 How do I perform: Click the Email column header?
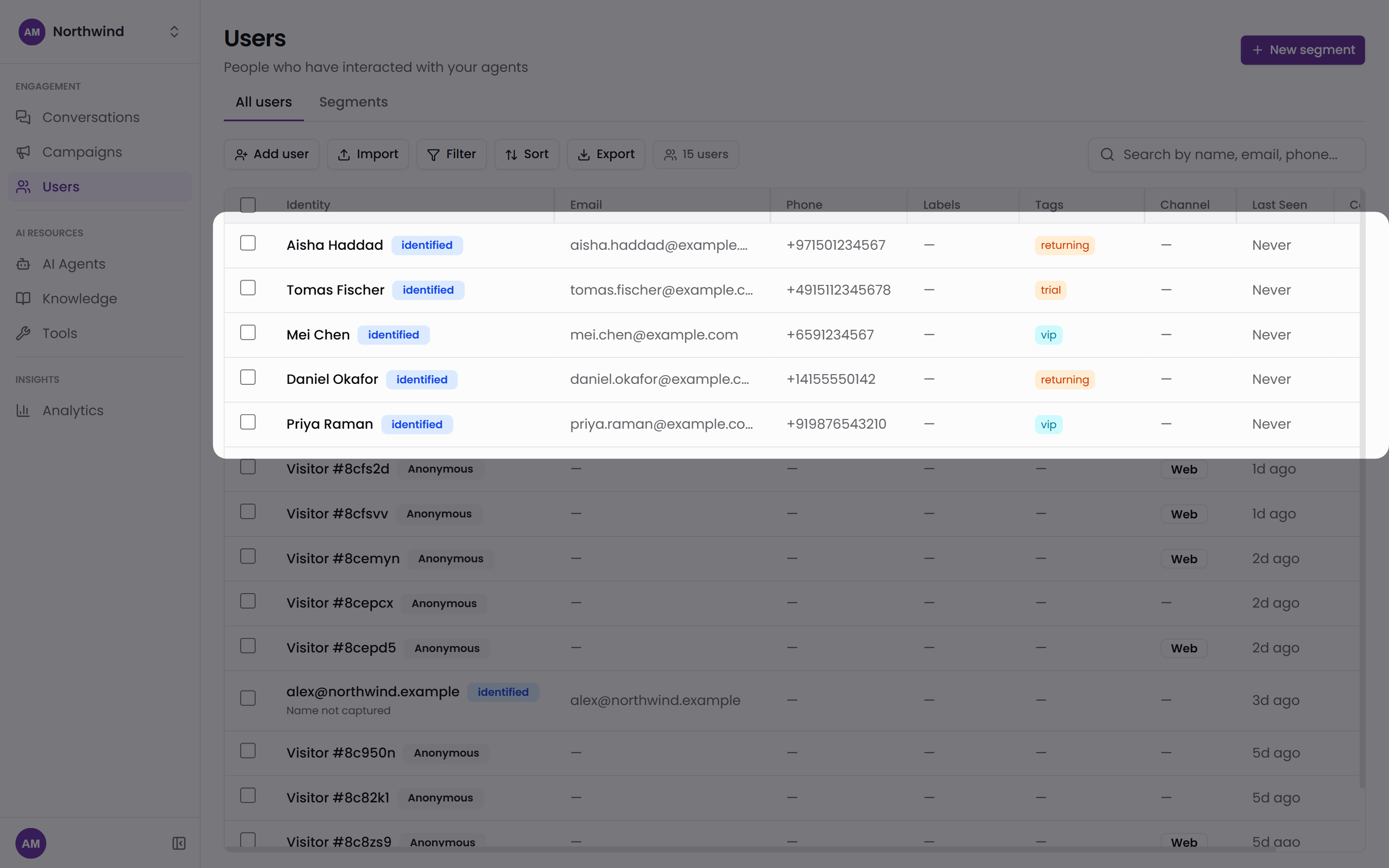click(x=586, y=205)
